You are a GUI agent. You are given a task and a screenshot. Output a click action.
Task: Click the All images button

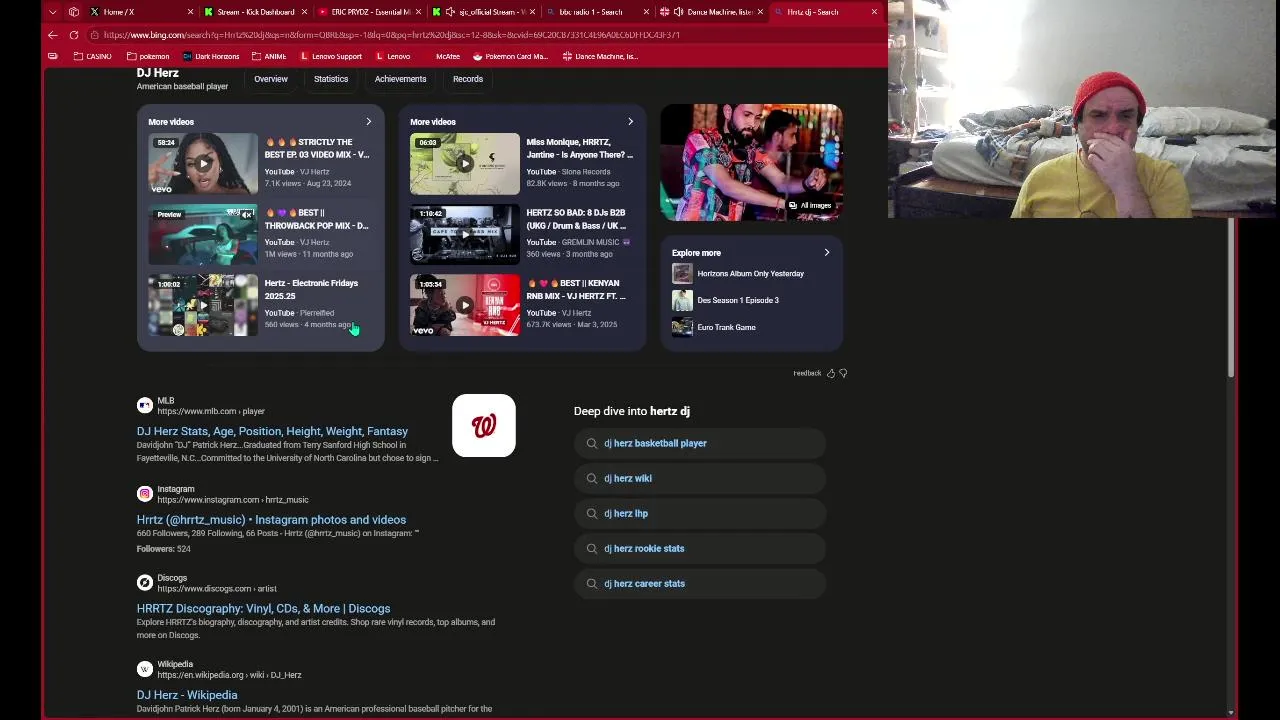[x=810, y=205]
